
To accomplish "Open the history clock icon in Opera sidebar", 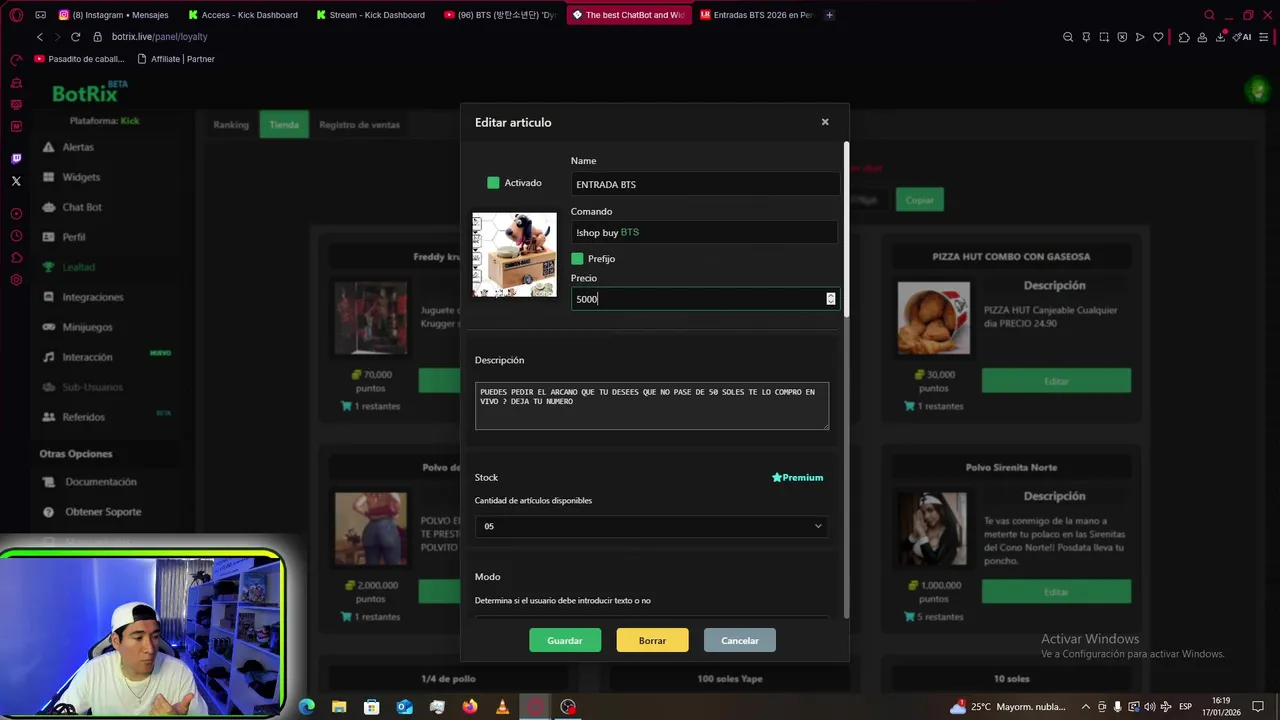I will tap(16, 236).
